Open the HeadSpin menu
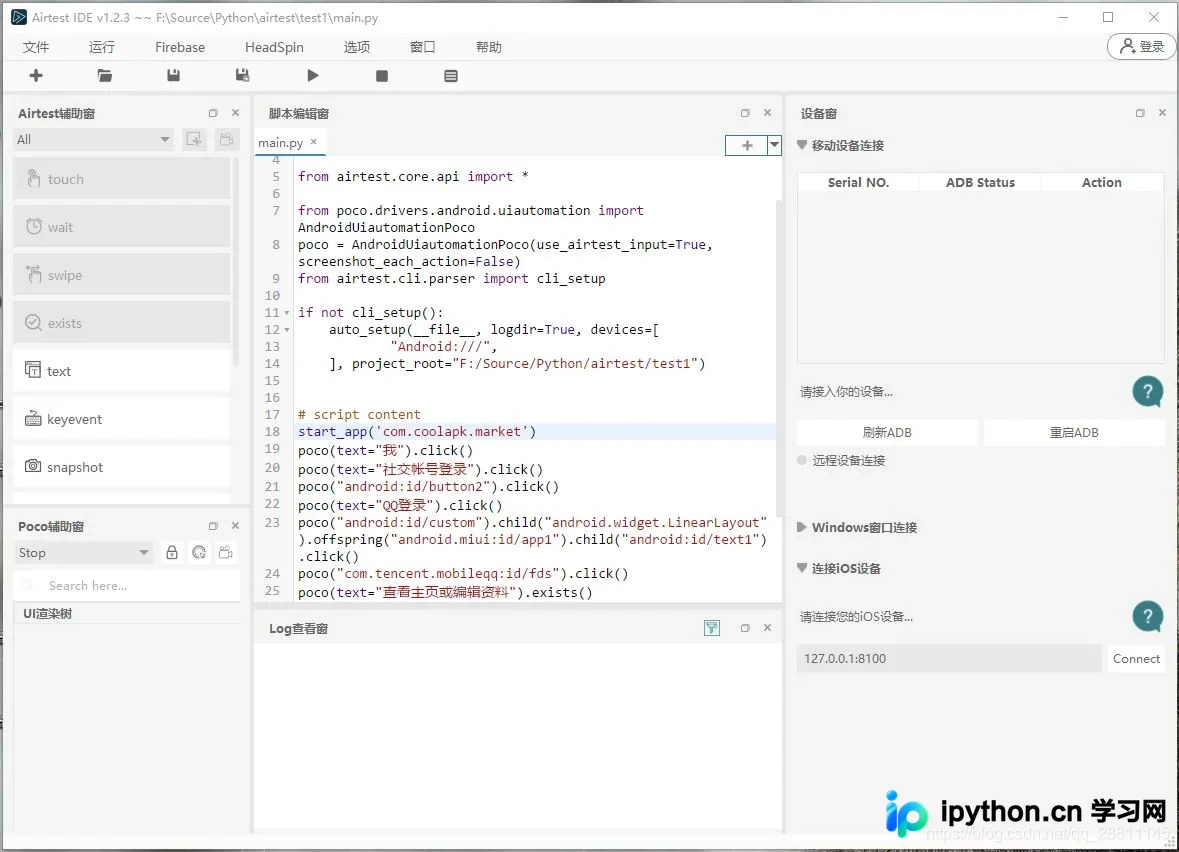Viewport: 1179px width, 852px height. 274,47
